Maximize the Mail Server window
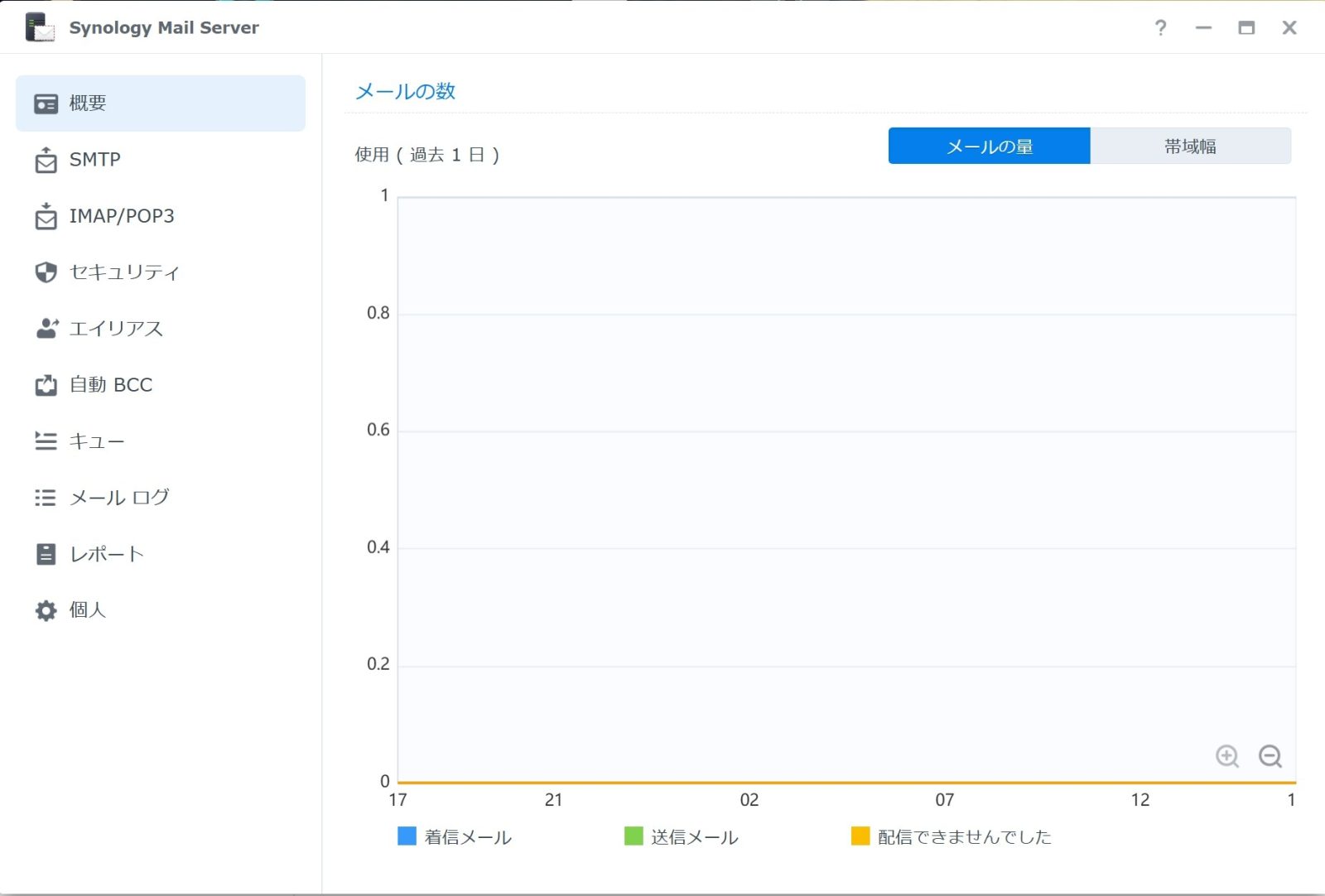Viewport: 1325px width, 896px height. (1246, 28)
